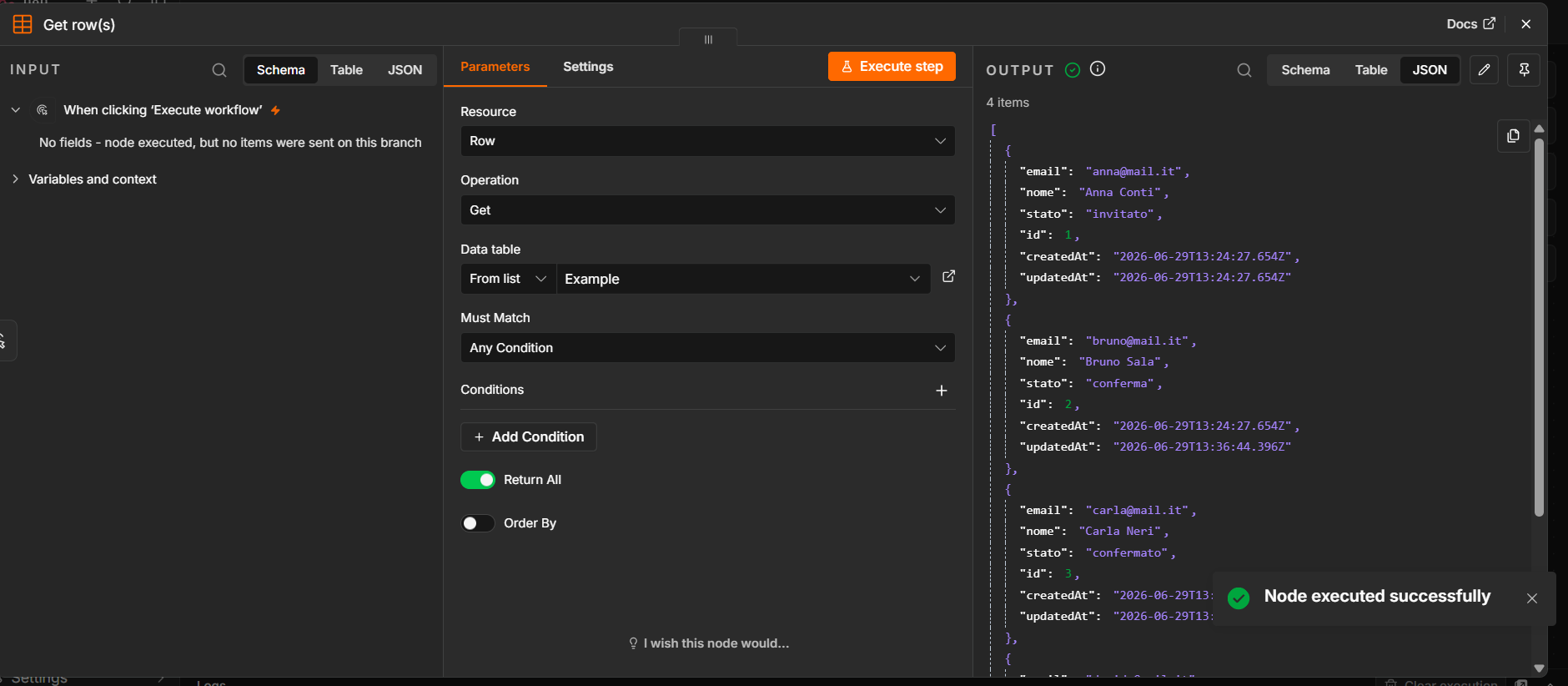The image size is (1568, 686).
Task: Open the Operation dropdown set to Get
Action: point(707,210)
